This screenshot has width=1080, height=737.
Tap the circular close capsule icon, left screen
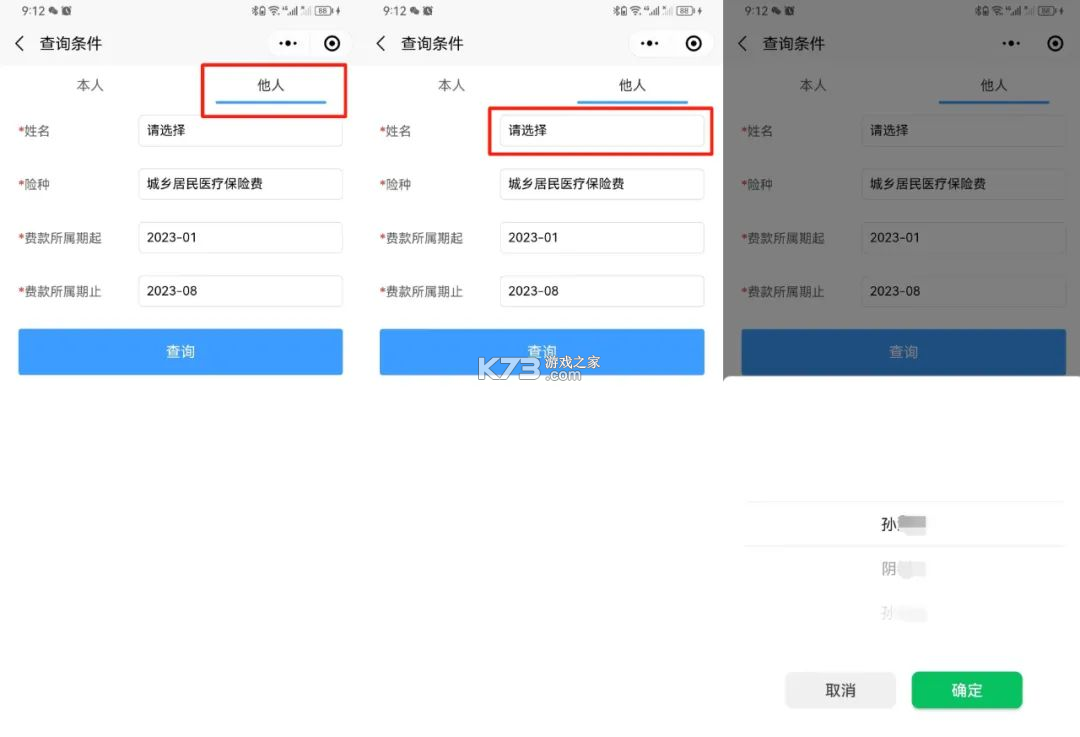point(332,43)
